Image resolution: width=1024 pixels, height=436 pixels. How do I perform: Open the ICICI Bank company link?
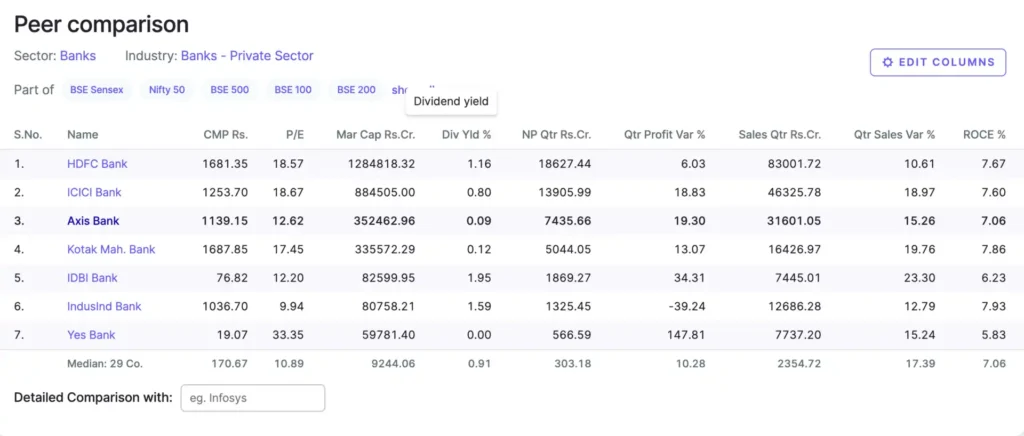[x=94, y=193]
